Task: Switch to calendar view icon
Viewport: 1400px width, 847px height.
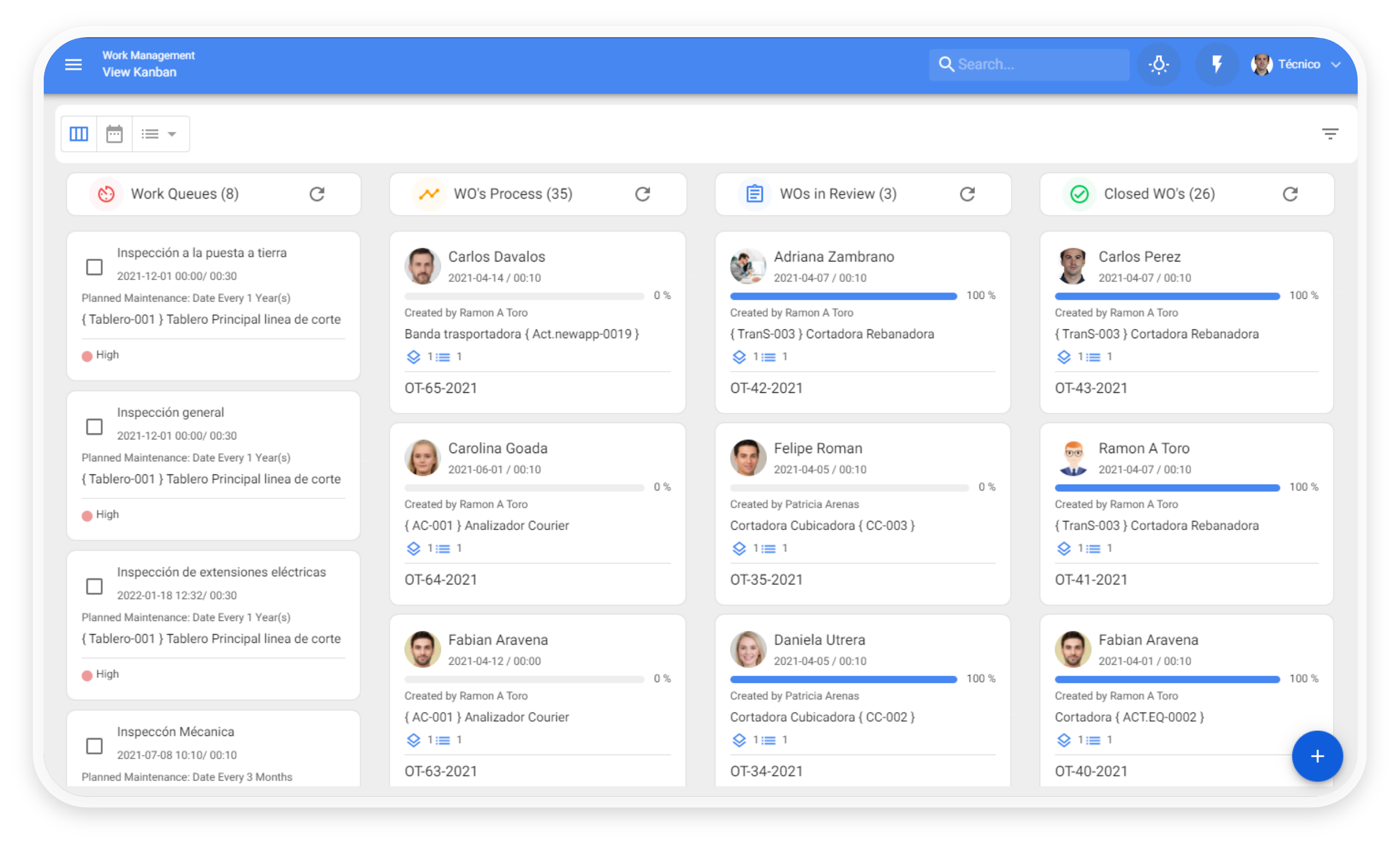Action: pos(114,134)
